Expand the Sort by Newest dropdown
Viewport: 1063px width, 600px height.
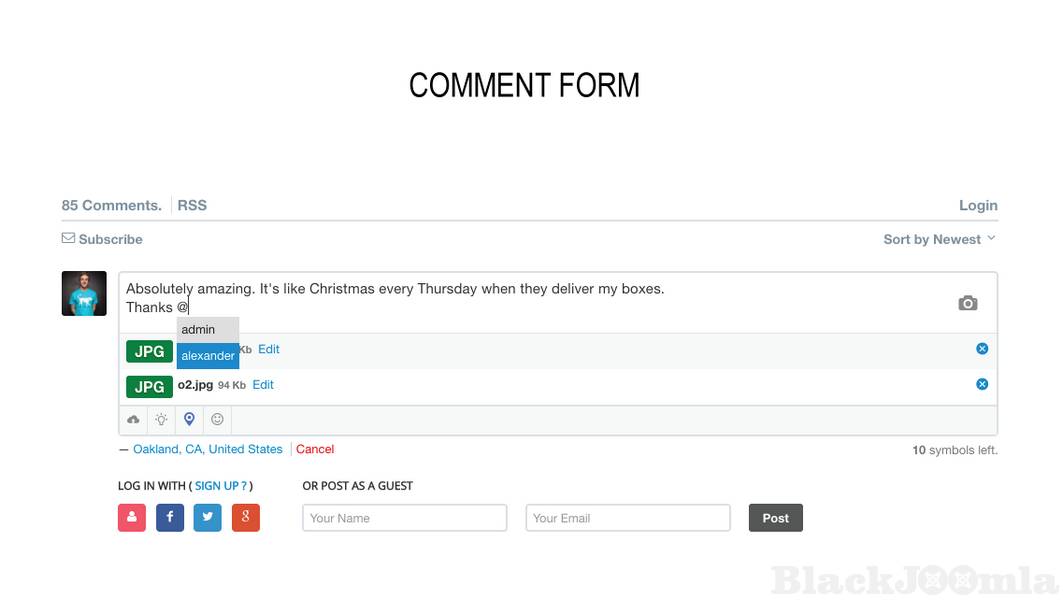click(939, 239)
